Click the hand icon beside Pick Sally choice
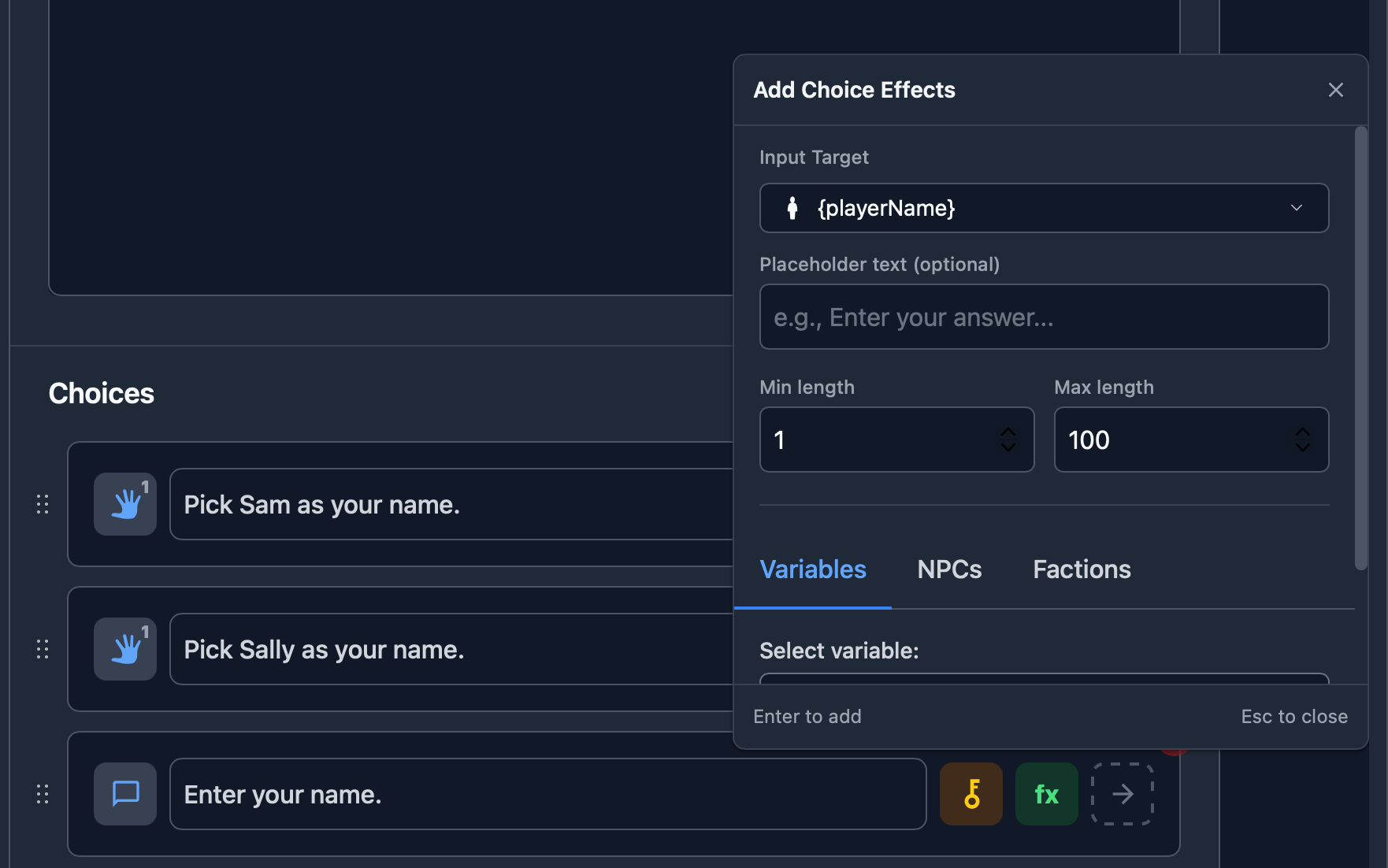The width and height of the screenshot is (1388, 868). pyautogui.click(x=125, y=649)
